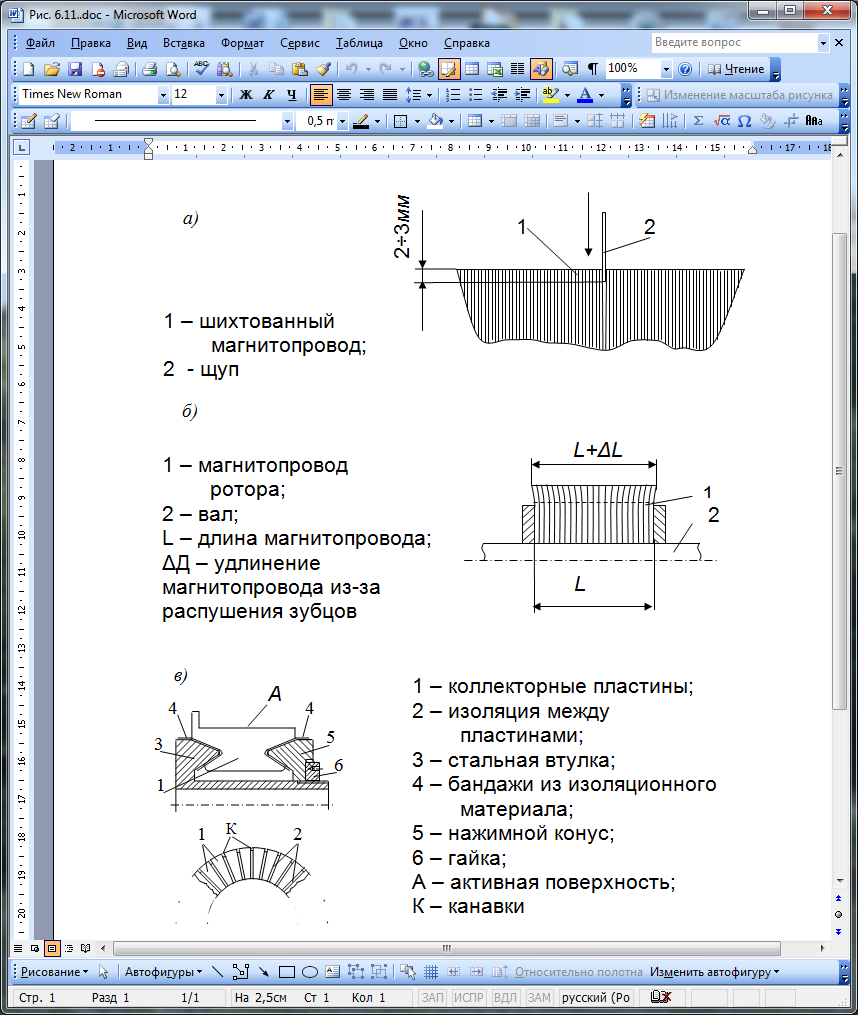
Task: Click the Cut scissors icon
Action: [253, 69]
